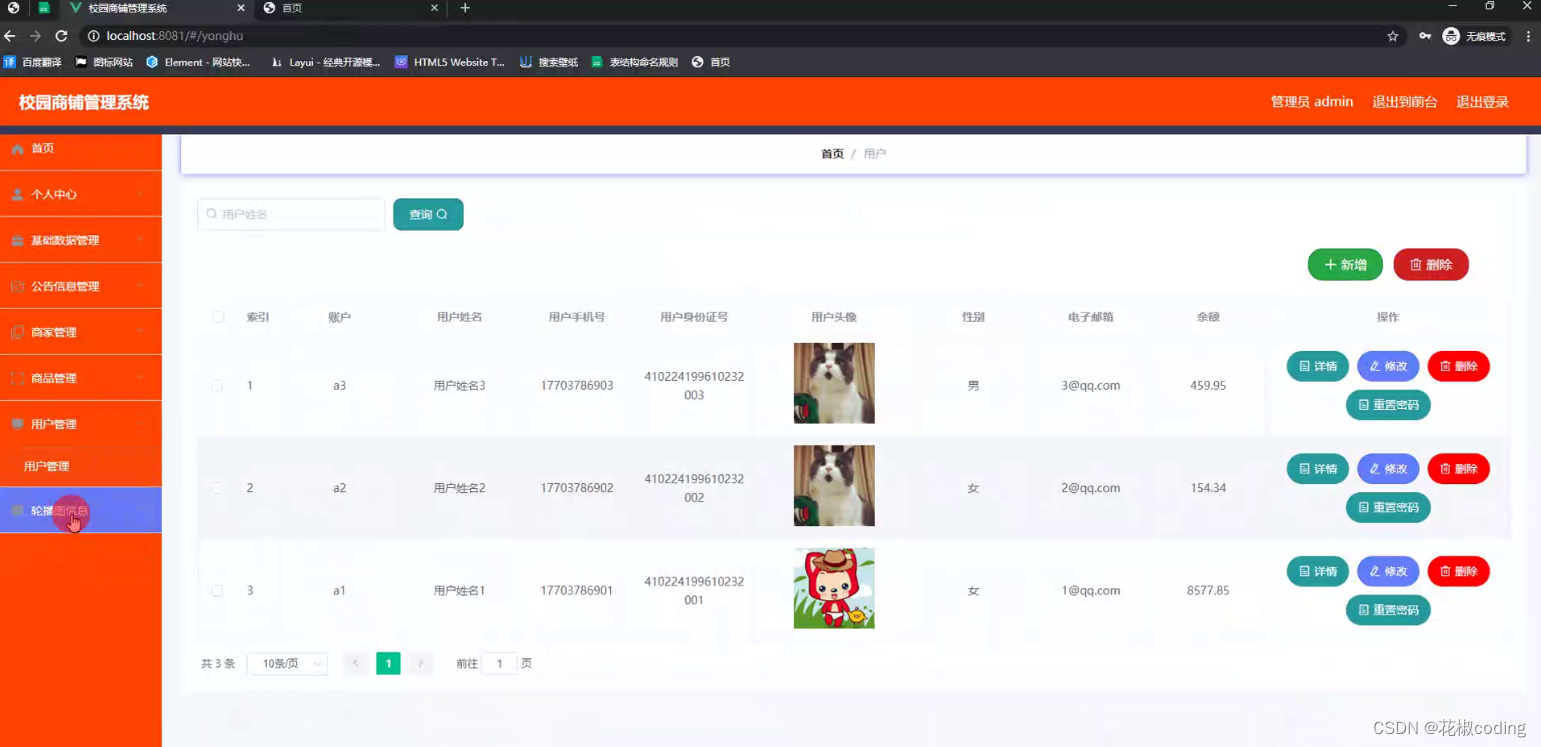
Task: Reload the page with refresh icon
Action: (61, 36)
